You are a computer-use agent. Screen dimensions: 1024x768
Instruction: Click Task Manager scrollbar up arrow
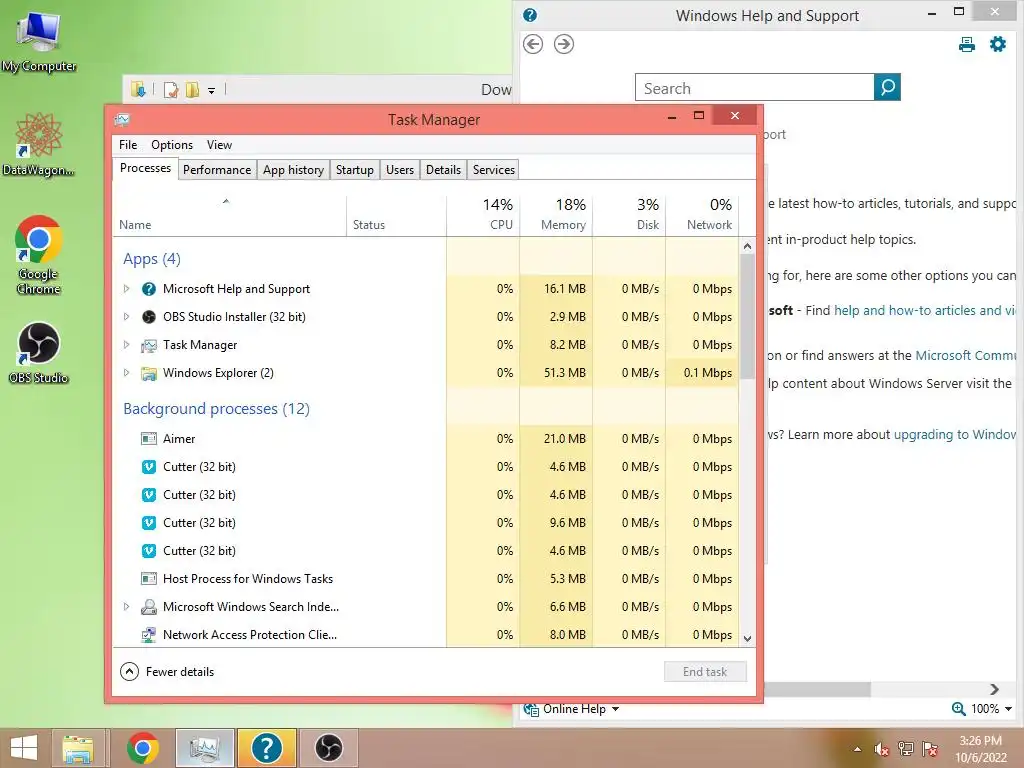pyautogui.click(x=748, y=246)
